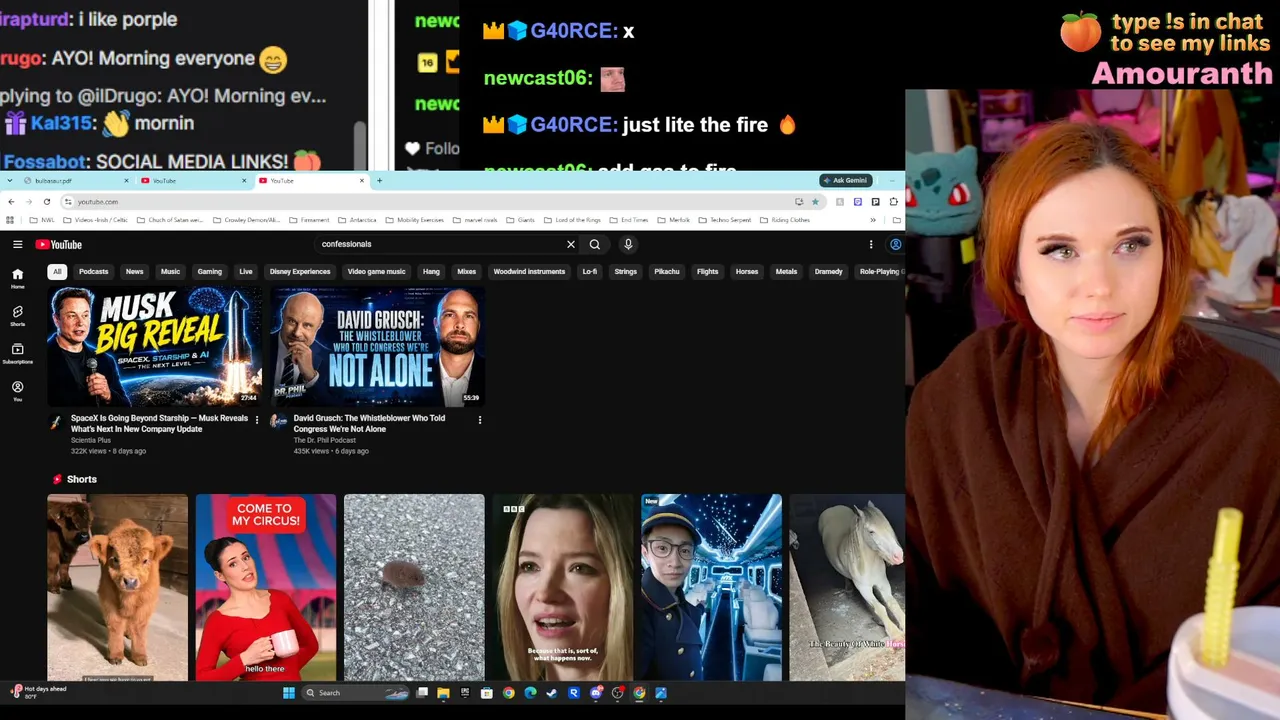Open Subscriptions in the YouTube sidebar
The height and width of the screenshot is (720, 1280).
tap(17, 354)
